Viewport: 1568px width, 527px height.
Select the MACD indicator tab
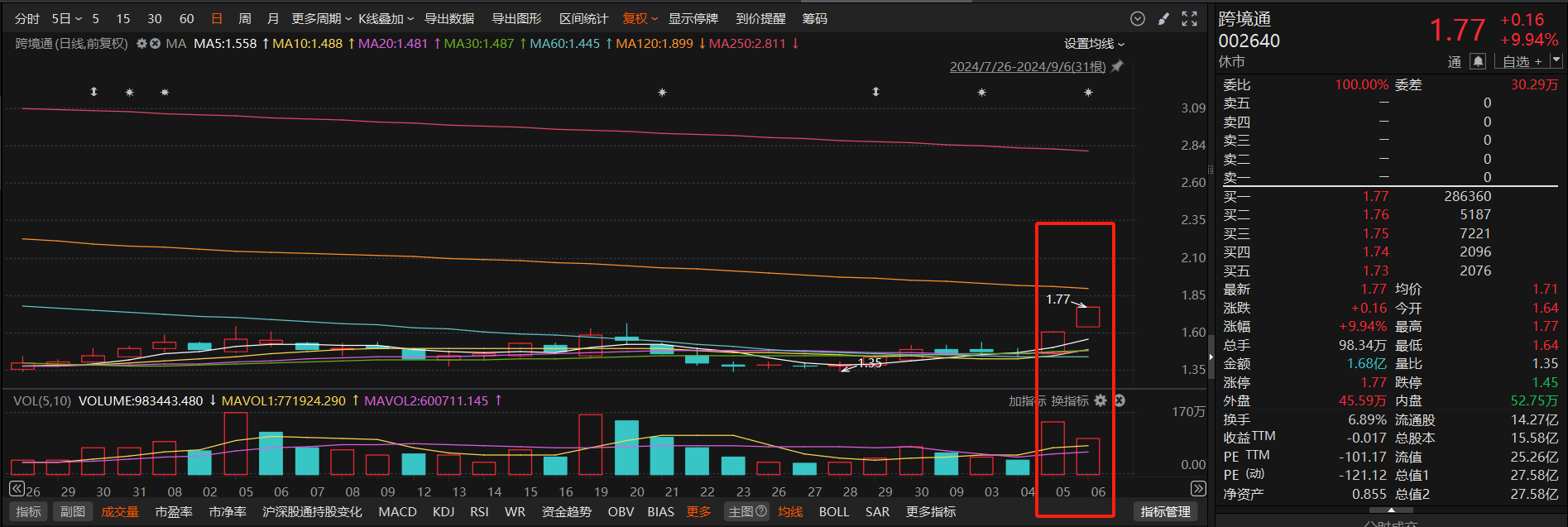coord(397,512)
